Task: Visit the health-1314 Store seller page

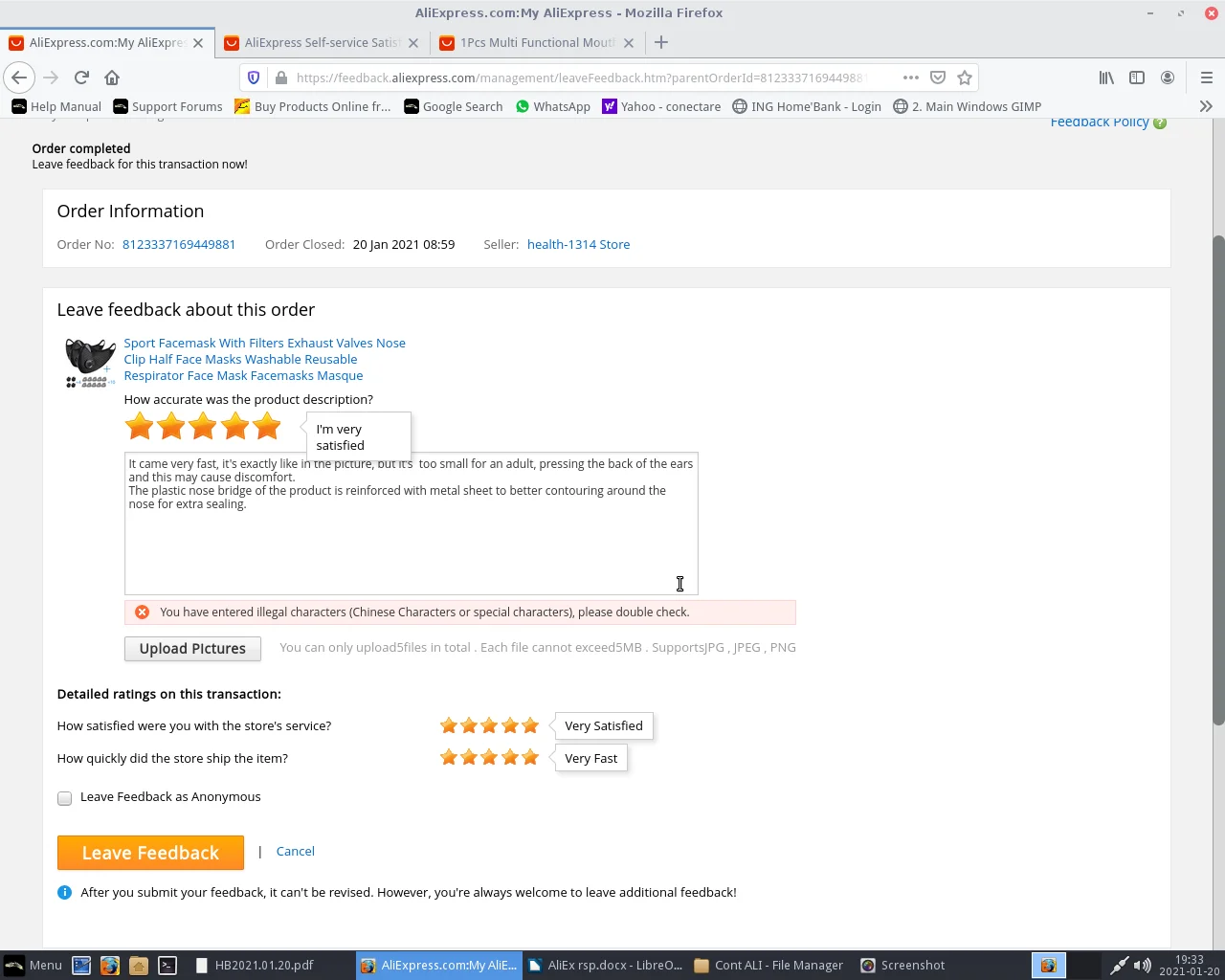Action: 578,244
